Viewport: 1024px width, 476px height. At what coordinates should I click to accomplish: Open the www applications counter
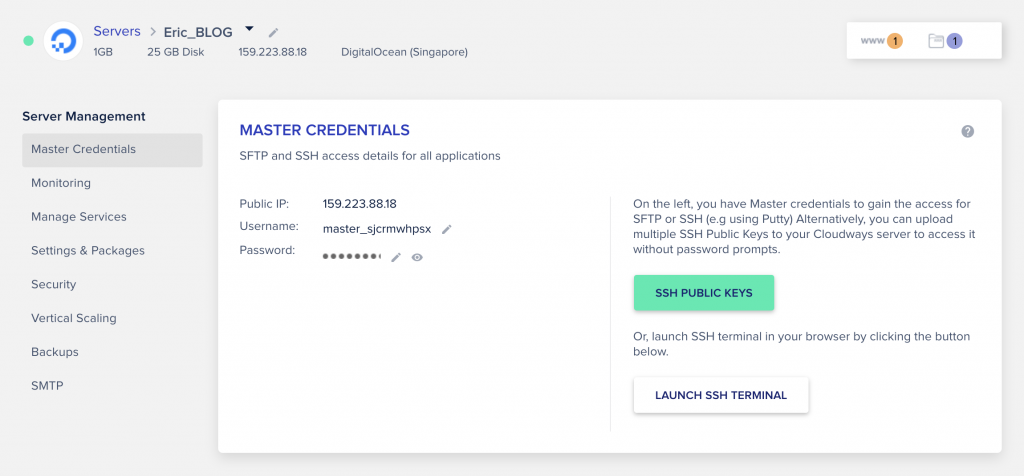pyautogui.click(x=882, y=41)
